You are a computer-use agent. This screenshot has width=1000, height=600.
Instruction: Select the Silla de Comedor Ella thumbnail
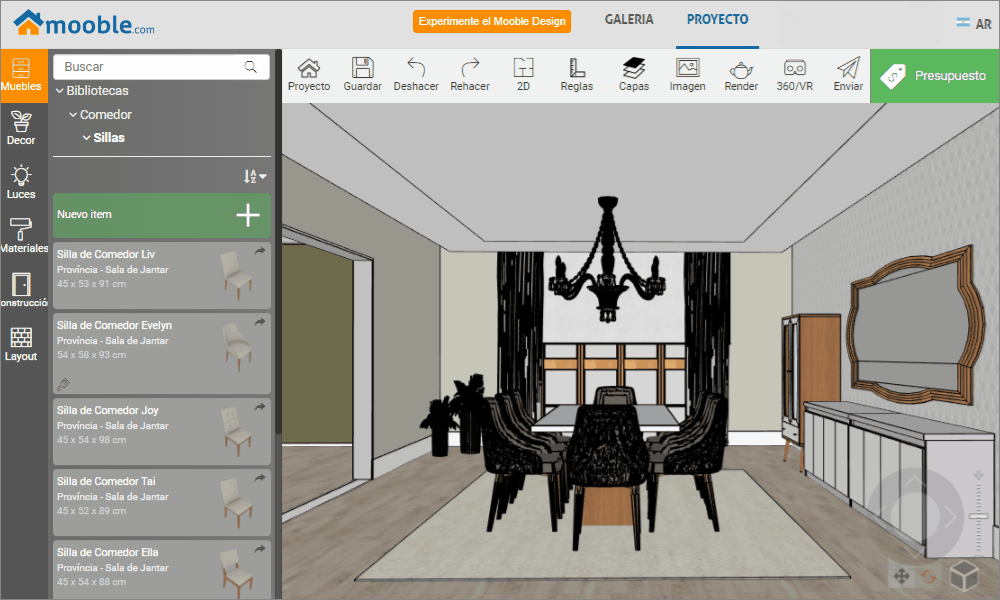point(236,573)
